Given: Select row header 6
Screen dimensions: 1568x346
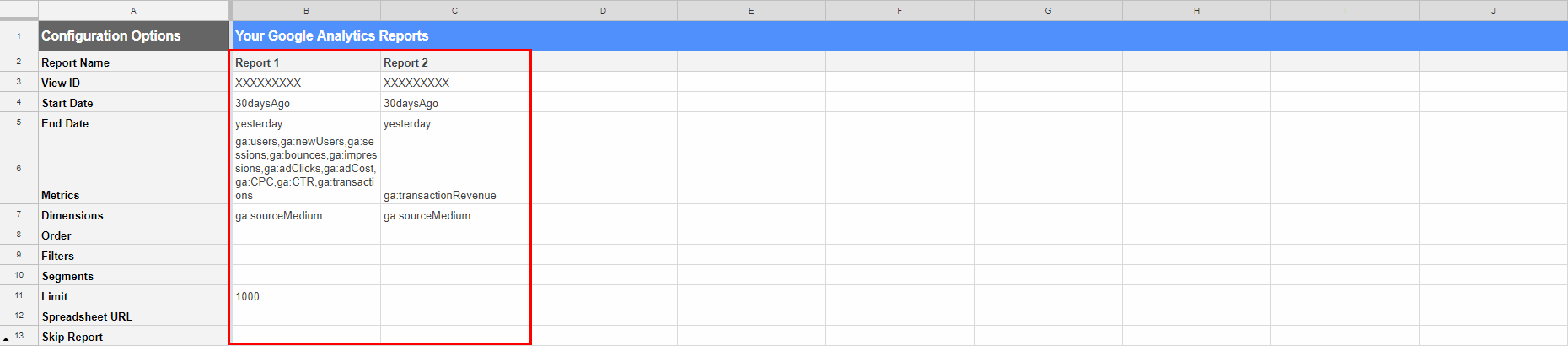Looking at the screenshot, I should click(19, 169).
